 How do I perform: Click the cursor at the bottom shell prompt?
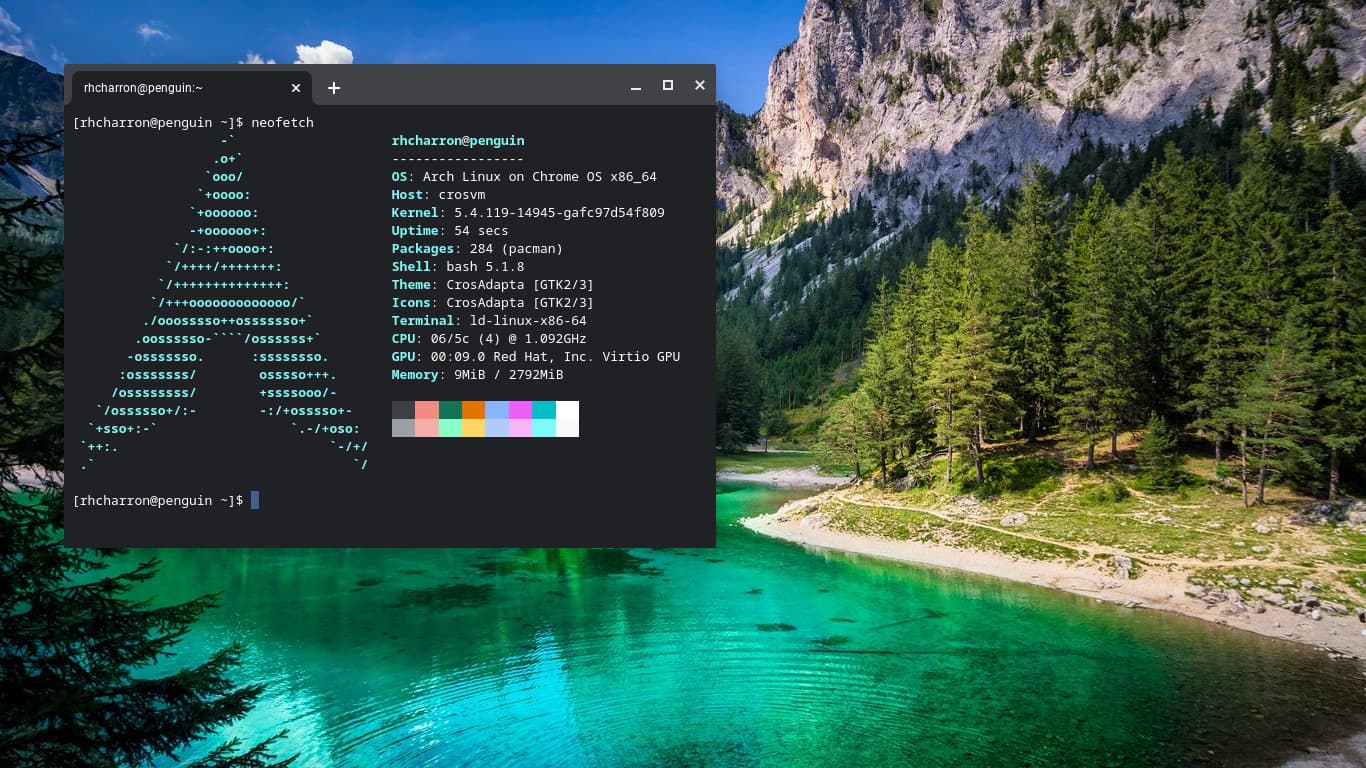[x=255, y=500]
